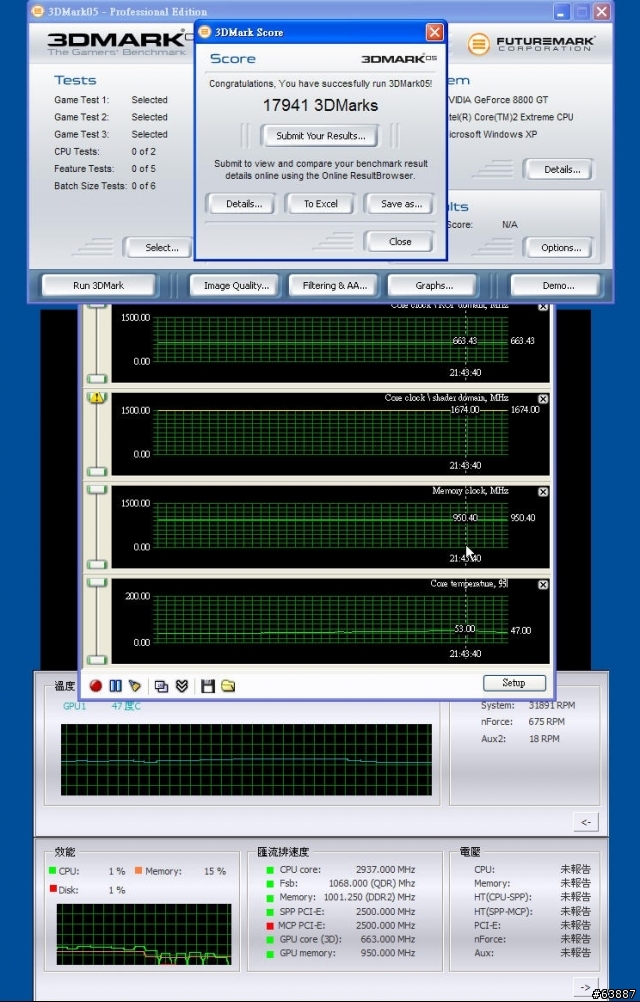Click Game Test 1 Selected row
This screenshot has width=640, height=1002.
click(111, 100)
